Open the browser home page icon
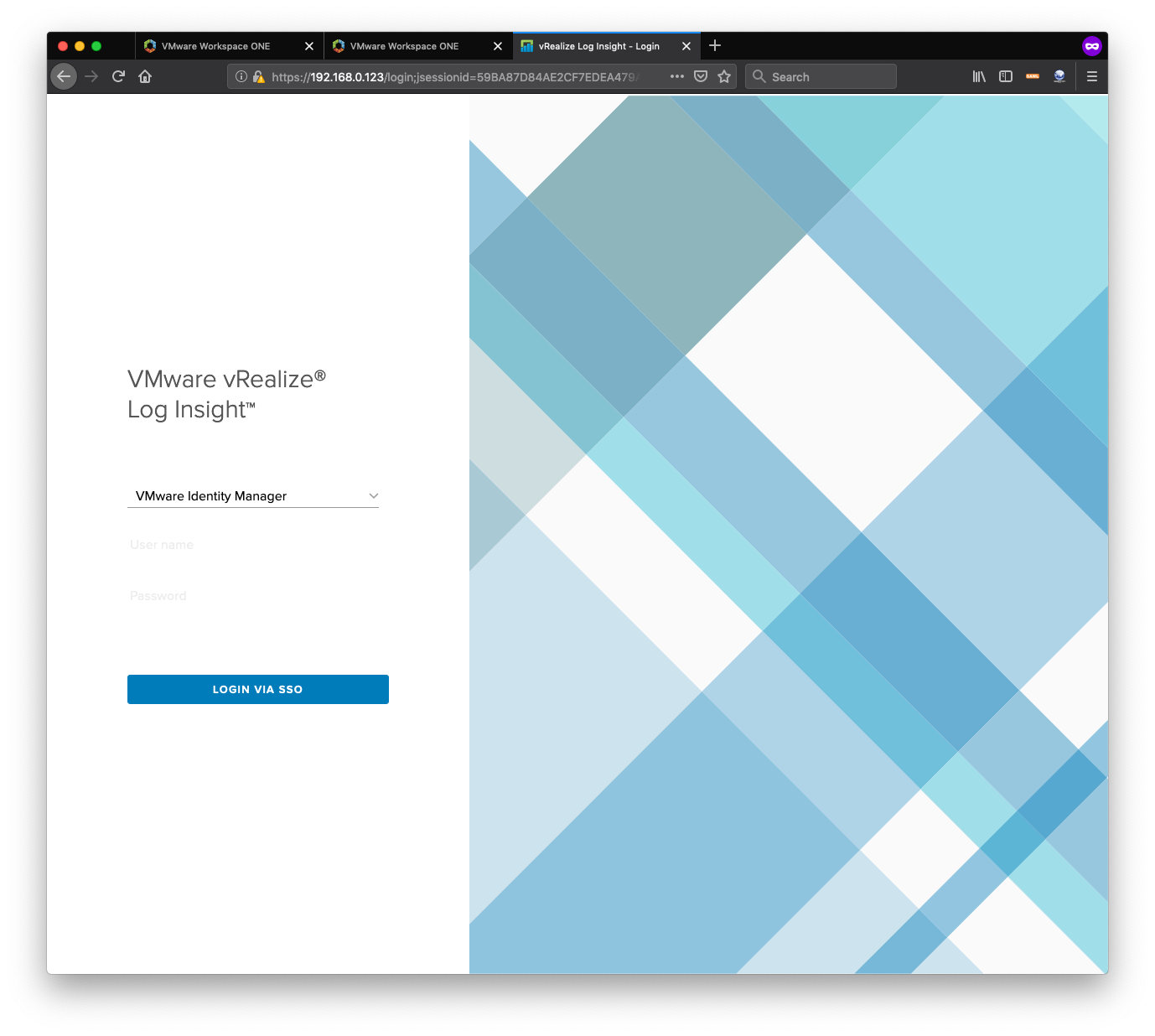Image resolution: width=1155 pixels, height=1036 pixels. 145,76
